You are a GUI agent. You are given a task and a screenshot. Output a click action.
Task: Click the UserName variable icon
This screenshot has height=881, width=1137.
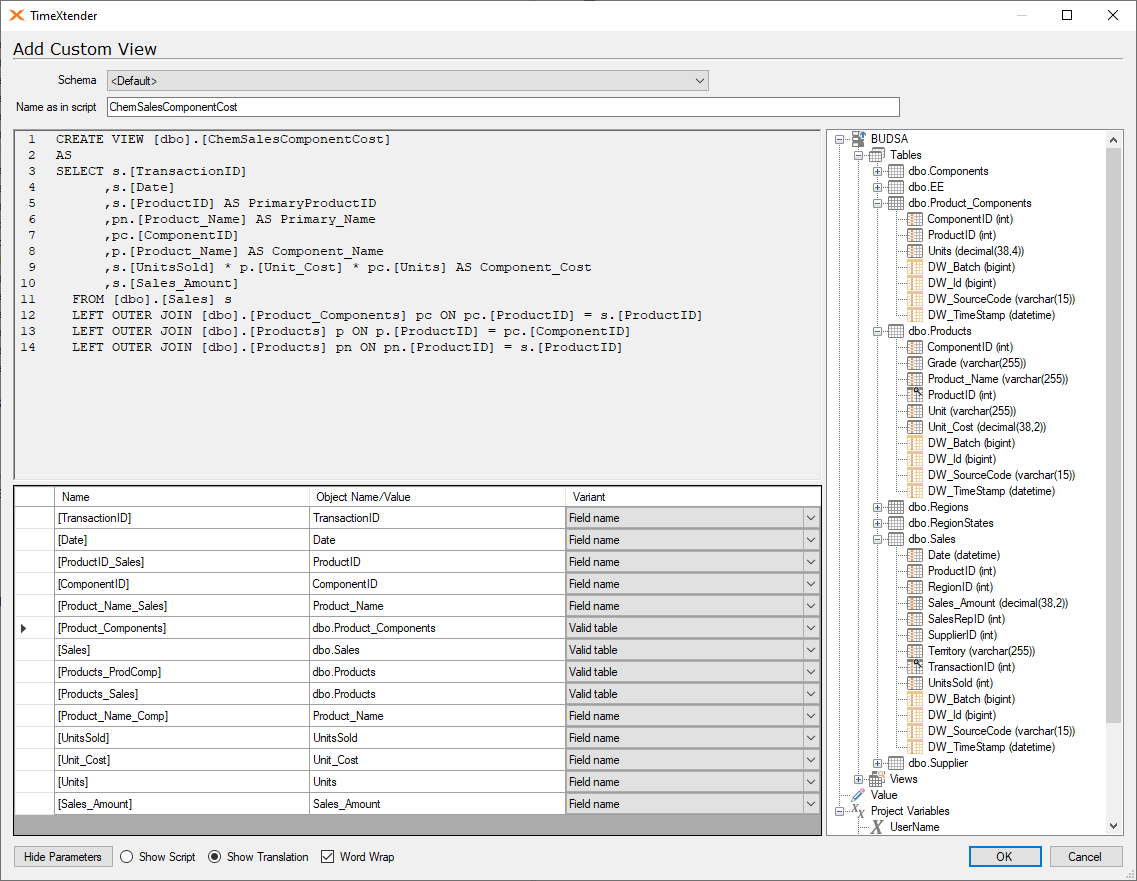(877, 827)
